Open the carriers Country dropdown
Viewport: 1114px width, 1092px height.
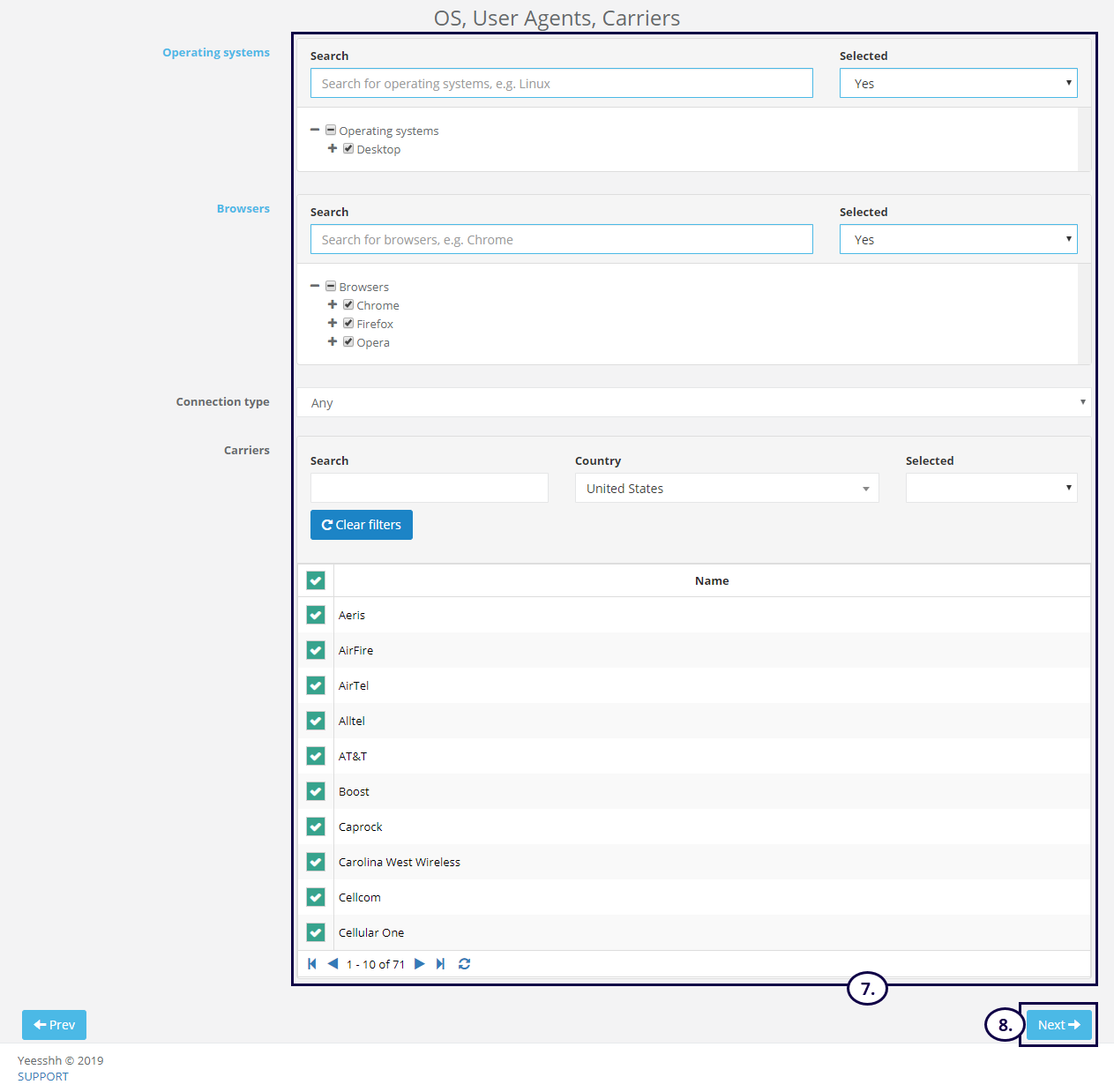[x=726, y=489]
